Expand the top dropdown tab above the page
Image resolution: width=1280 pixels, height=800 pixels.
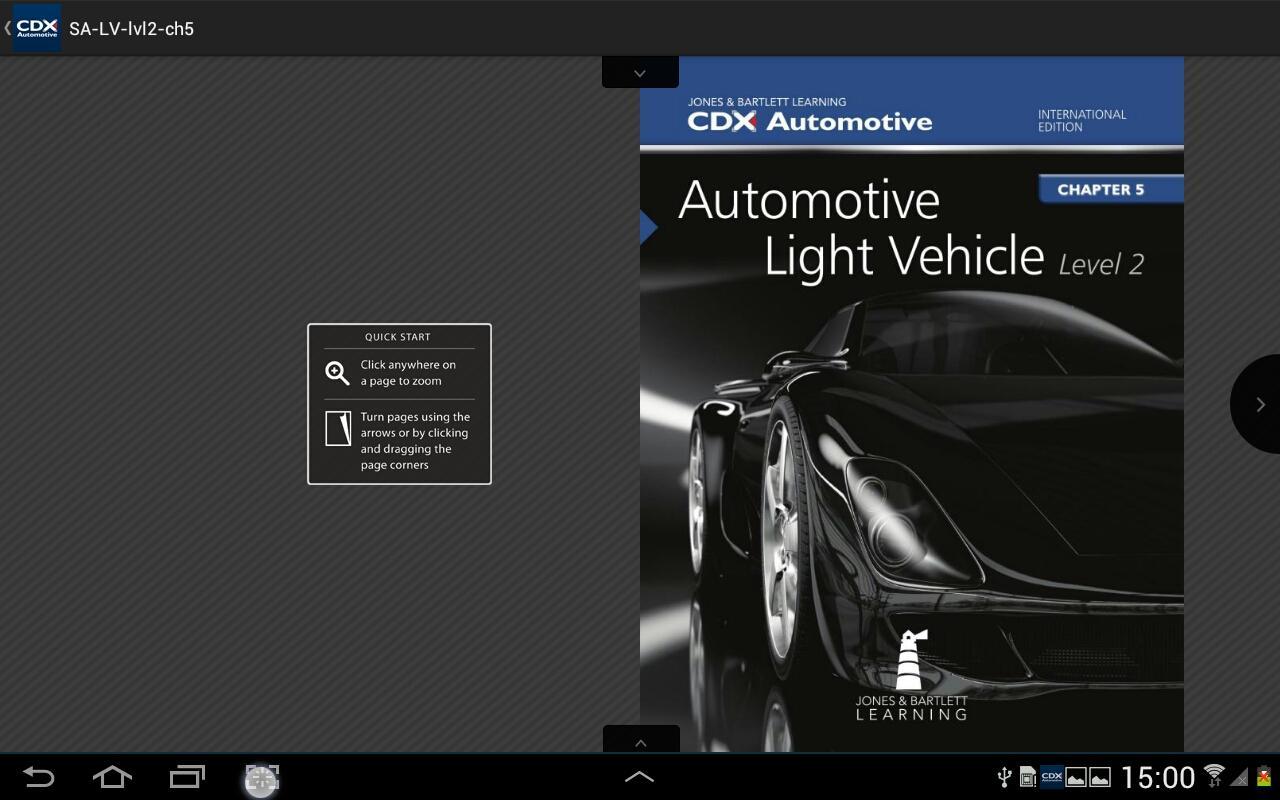[640, 72]
